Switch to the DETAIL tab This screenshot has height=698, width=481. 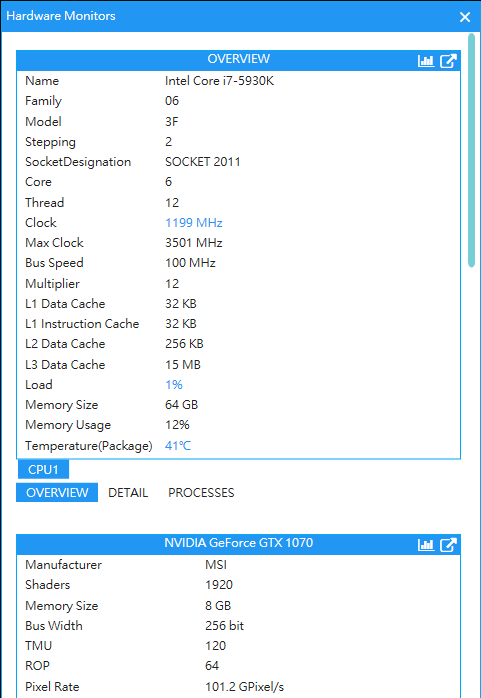pyautogui.click(x=128, y=493)
